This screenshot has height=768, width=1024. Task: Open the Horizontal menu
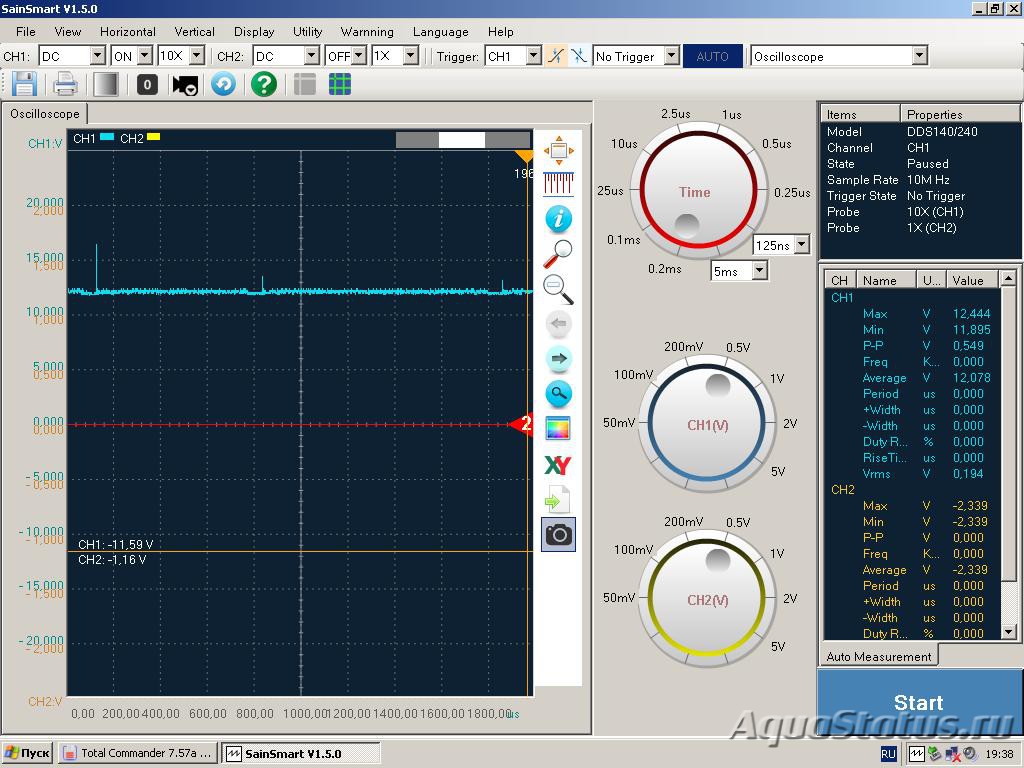pos(127,31)
